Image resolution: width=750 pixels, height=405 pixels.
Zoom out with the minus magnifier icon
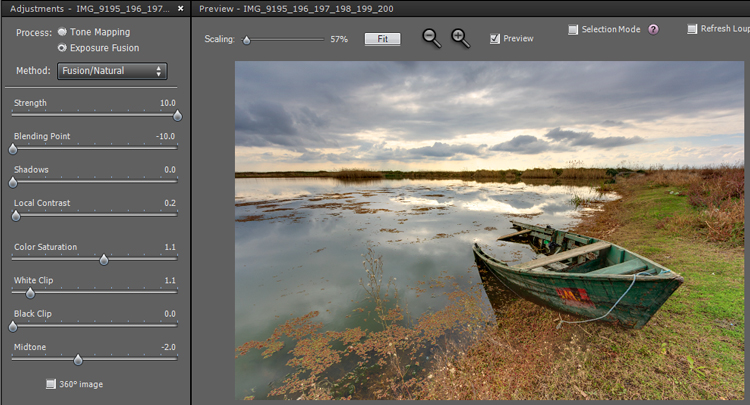[431, 38]
